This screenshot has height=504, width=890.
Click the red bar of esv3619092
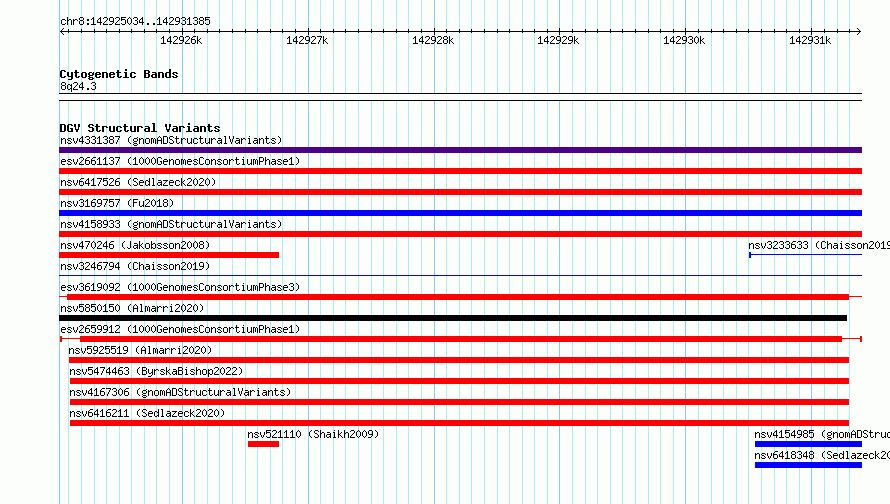pyautogui.click(x=458, y=297)
